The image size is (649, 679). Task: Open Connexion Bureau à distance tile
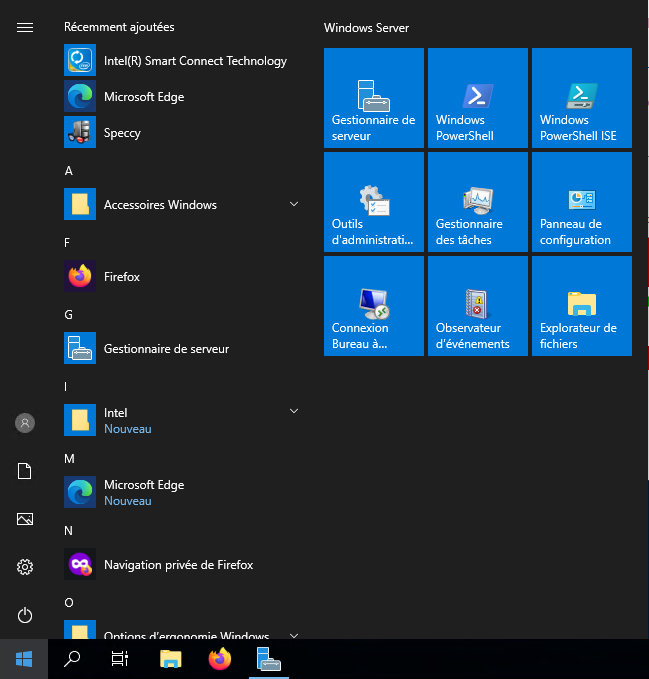(374, 306)
